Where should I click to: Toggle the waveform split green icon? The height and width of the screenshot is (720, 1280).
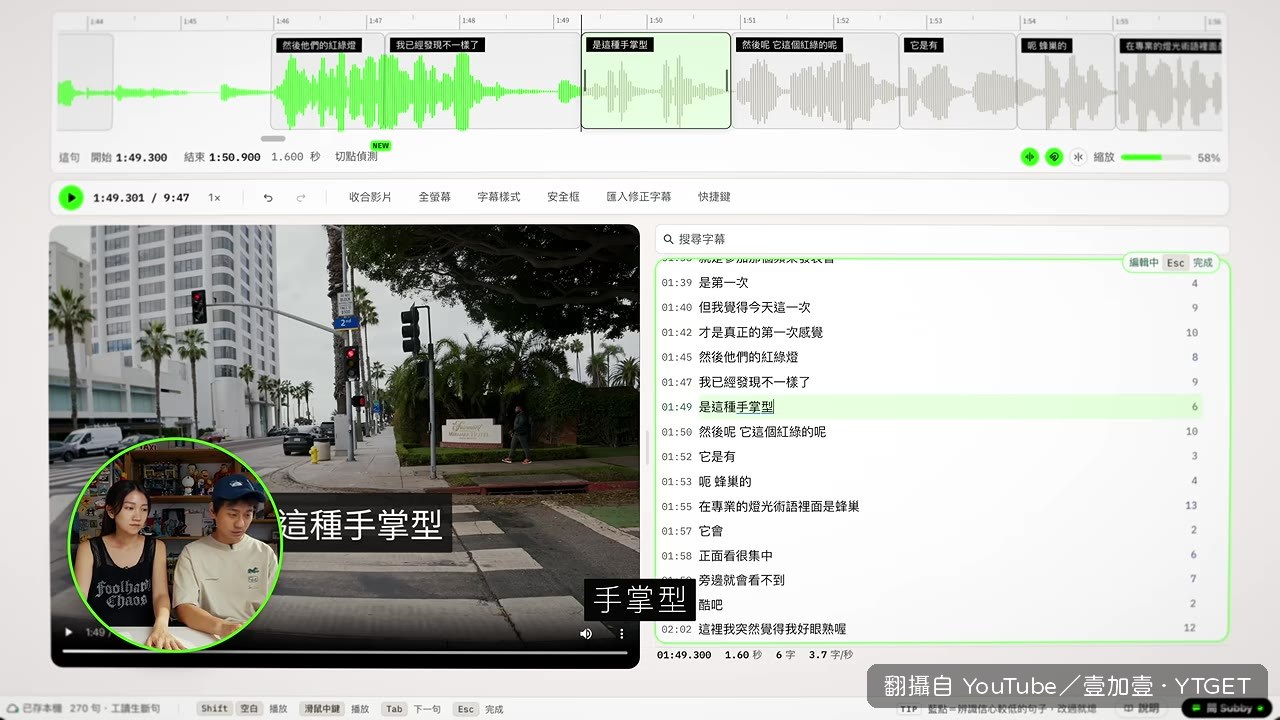point(1029,157)
